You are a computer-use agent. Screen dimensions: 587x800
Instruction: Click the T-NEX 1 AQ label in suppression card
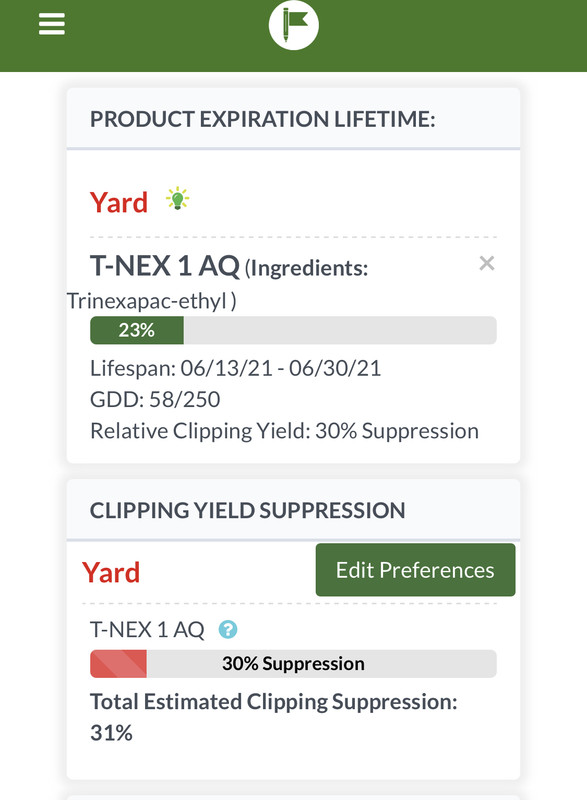(147, 630)
